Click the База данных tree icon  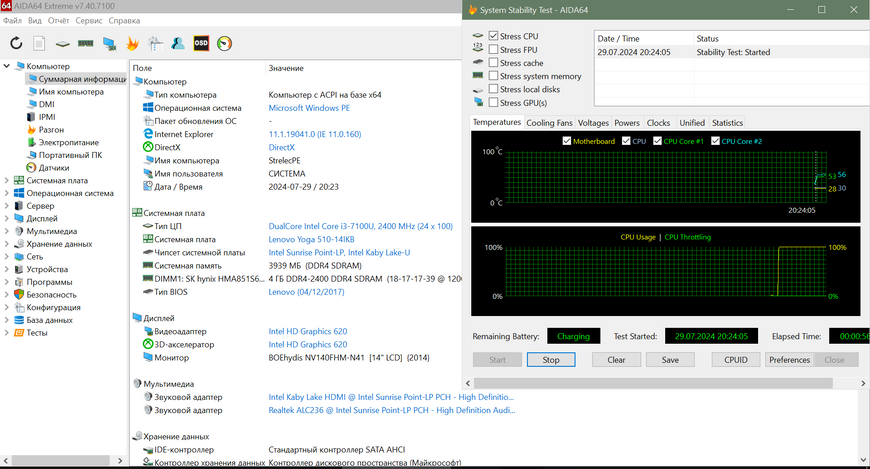(x=19, y=320)
